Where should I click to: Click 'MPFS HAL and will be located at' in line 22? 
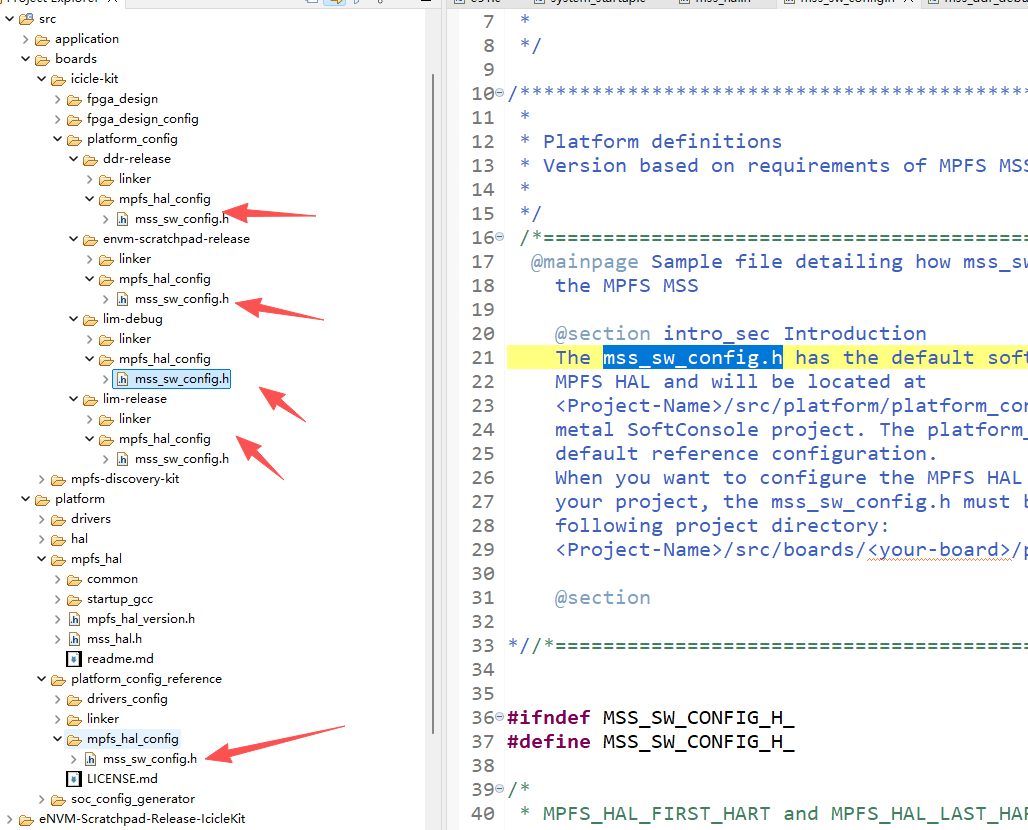[740, 382]
